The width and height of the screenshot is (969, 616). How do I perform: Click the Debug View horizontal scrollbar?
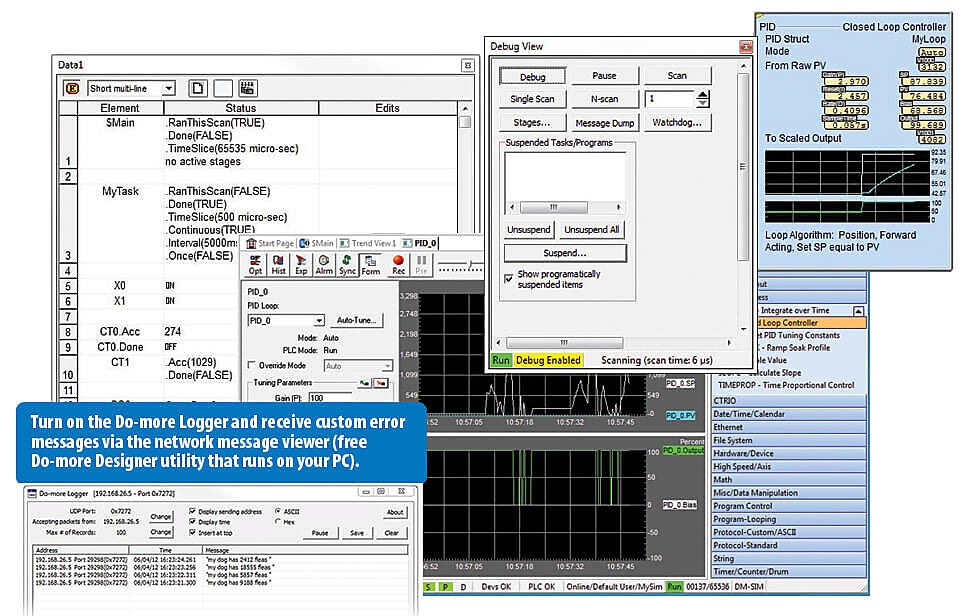pos(615,342)
